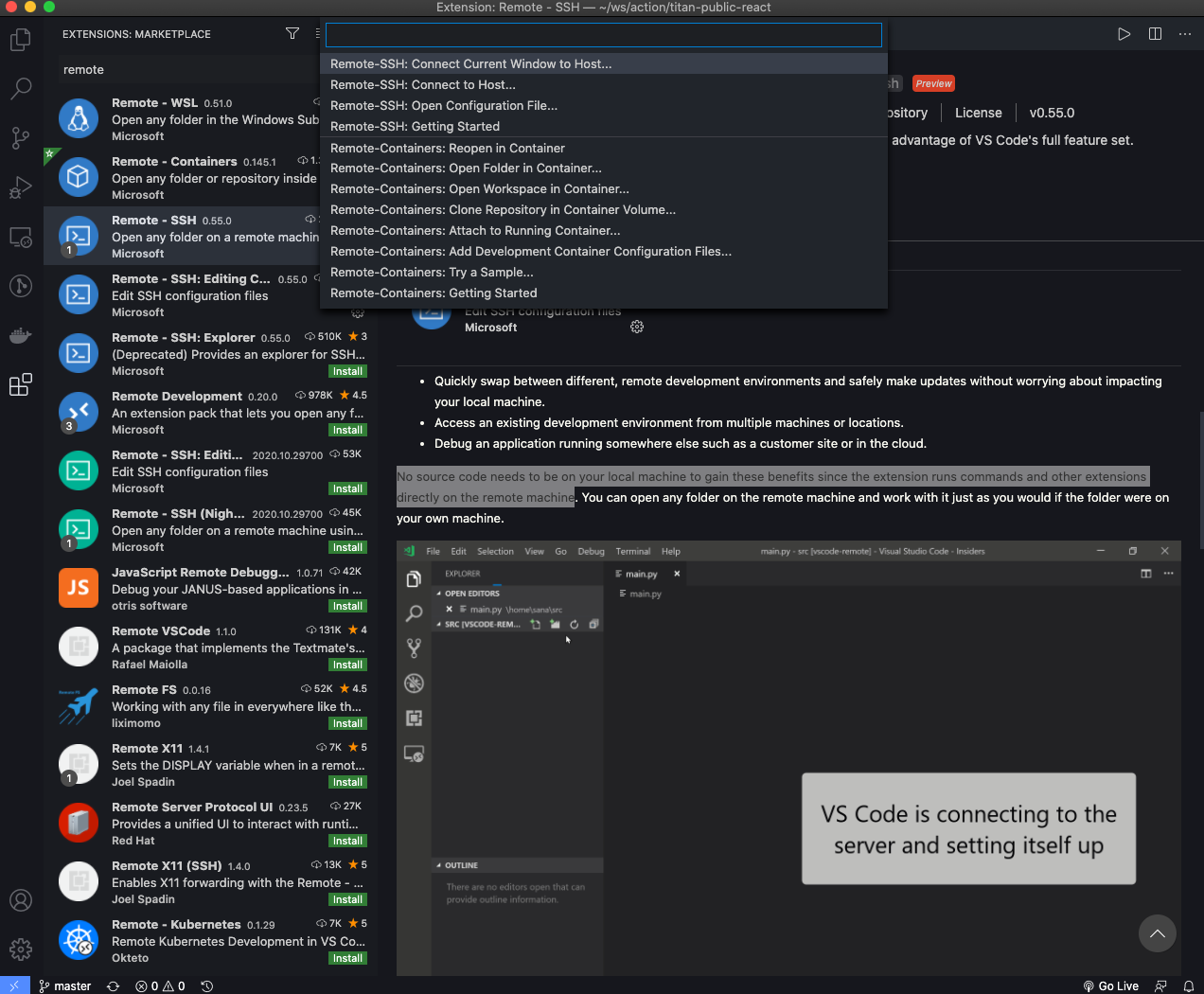Open the Remote - SSH (Nightly) entry

210,530
